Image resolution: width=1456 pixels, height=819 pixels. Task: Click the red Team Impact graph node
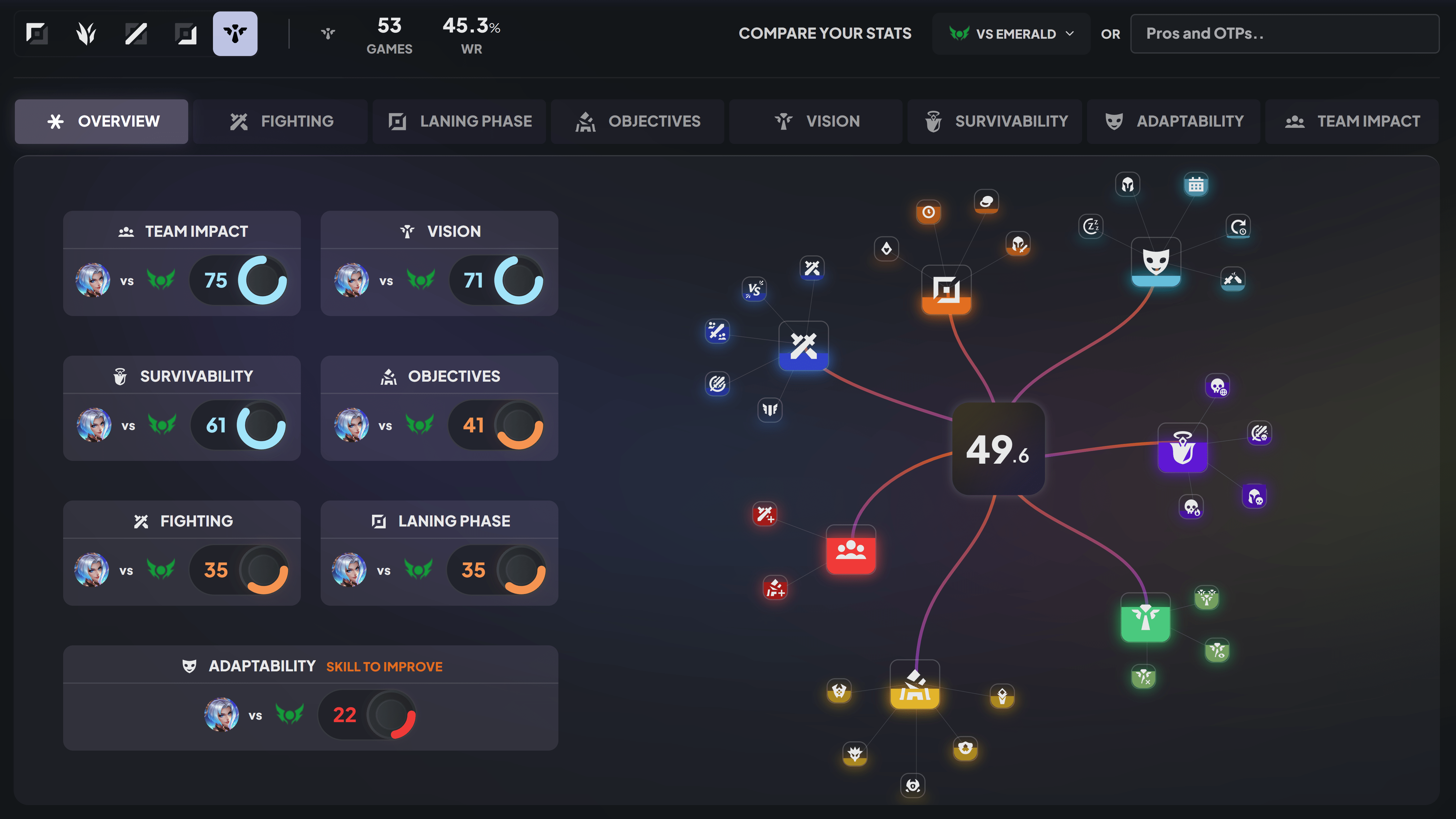pos(851,549)
